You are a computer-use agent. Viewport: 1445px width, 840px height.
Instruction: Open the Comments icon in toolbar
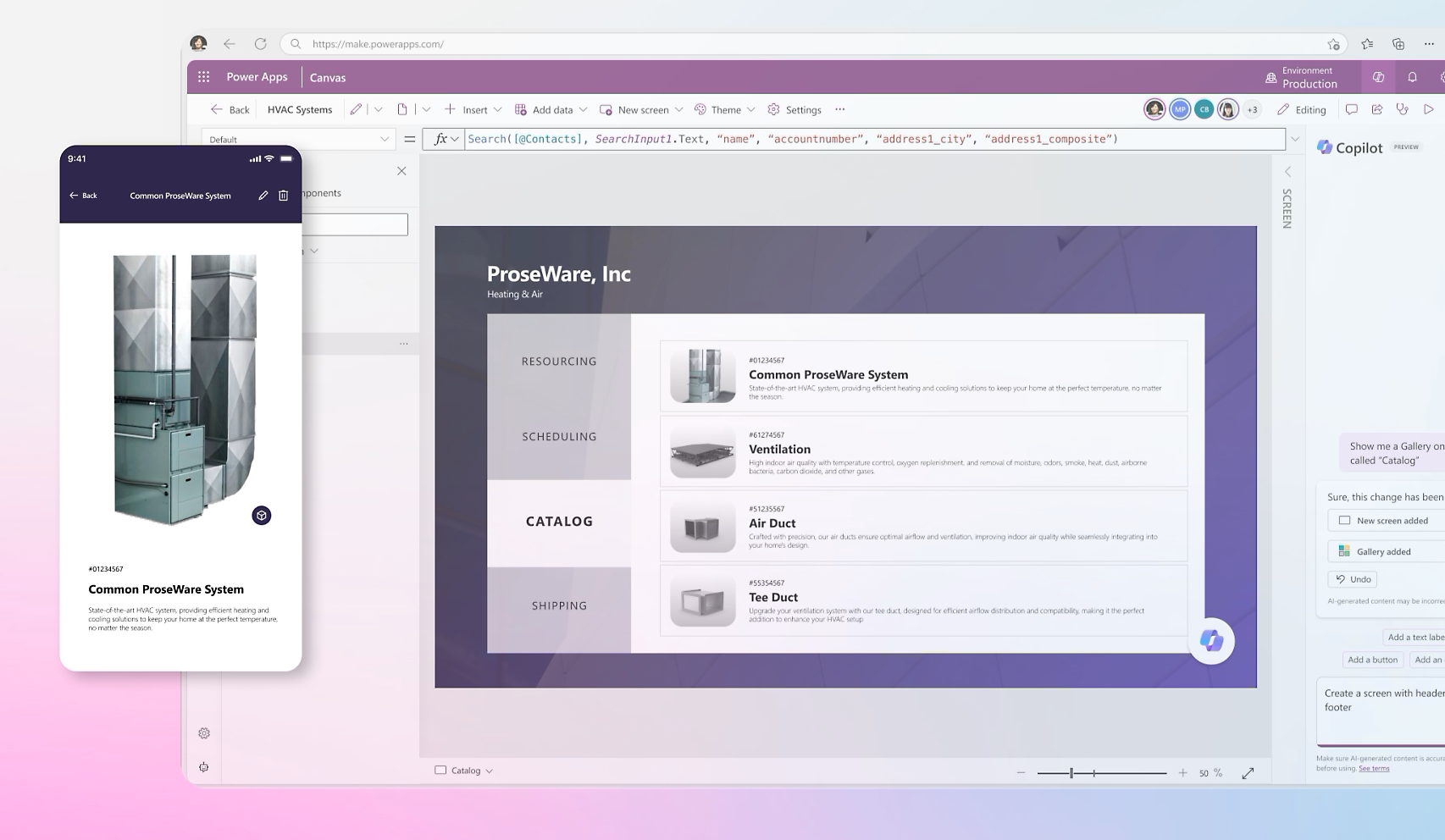click(1352, 109)
